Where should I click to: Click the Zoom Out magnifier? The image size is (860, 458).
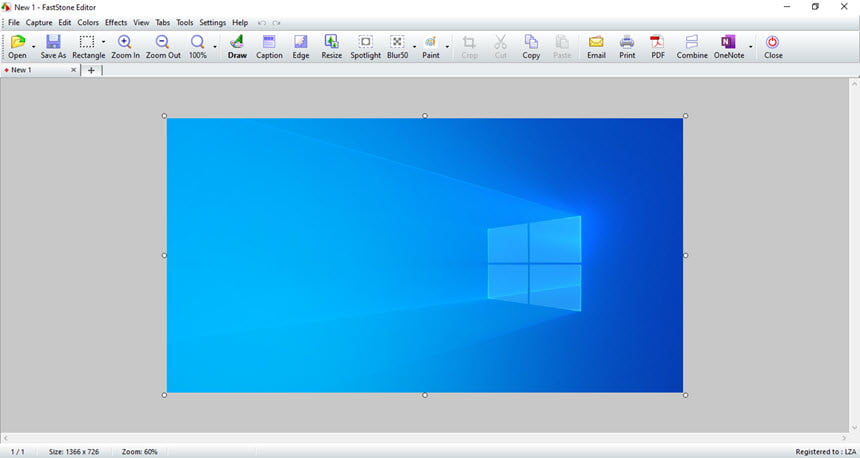click(163, 42)
